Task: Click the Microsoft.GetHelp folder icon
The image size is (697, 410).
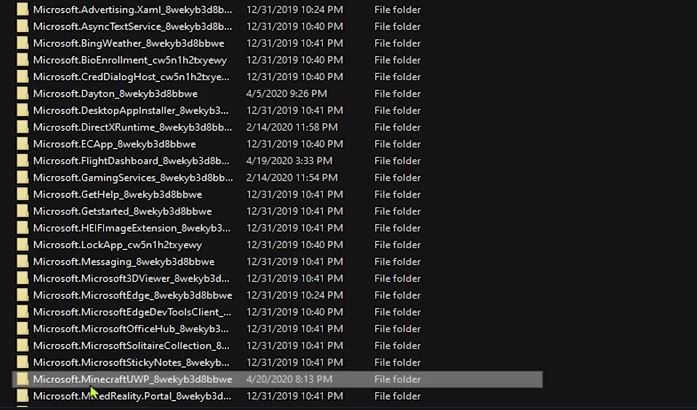Action: [x=23, y=194]
